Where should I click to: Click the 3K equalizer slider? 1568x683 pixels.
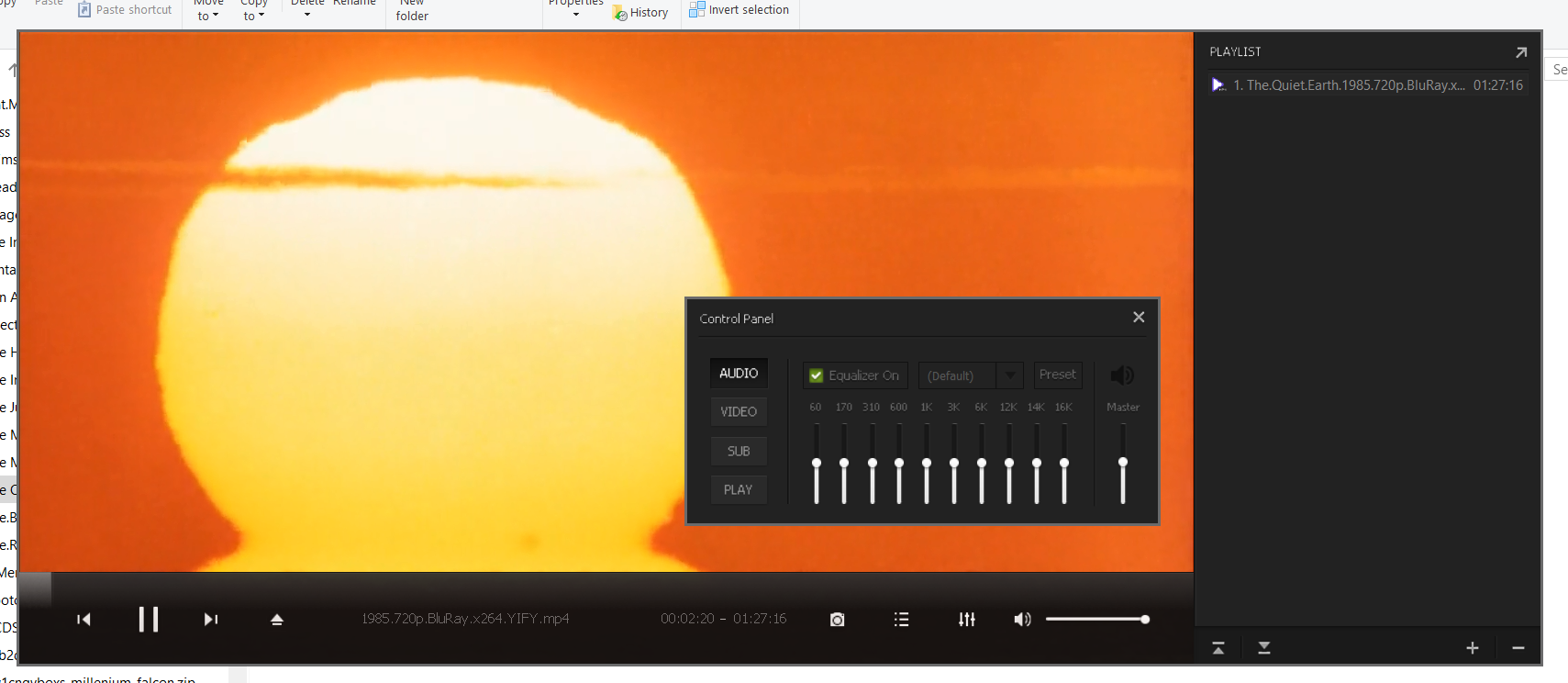(x=954, y=464)
